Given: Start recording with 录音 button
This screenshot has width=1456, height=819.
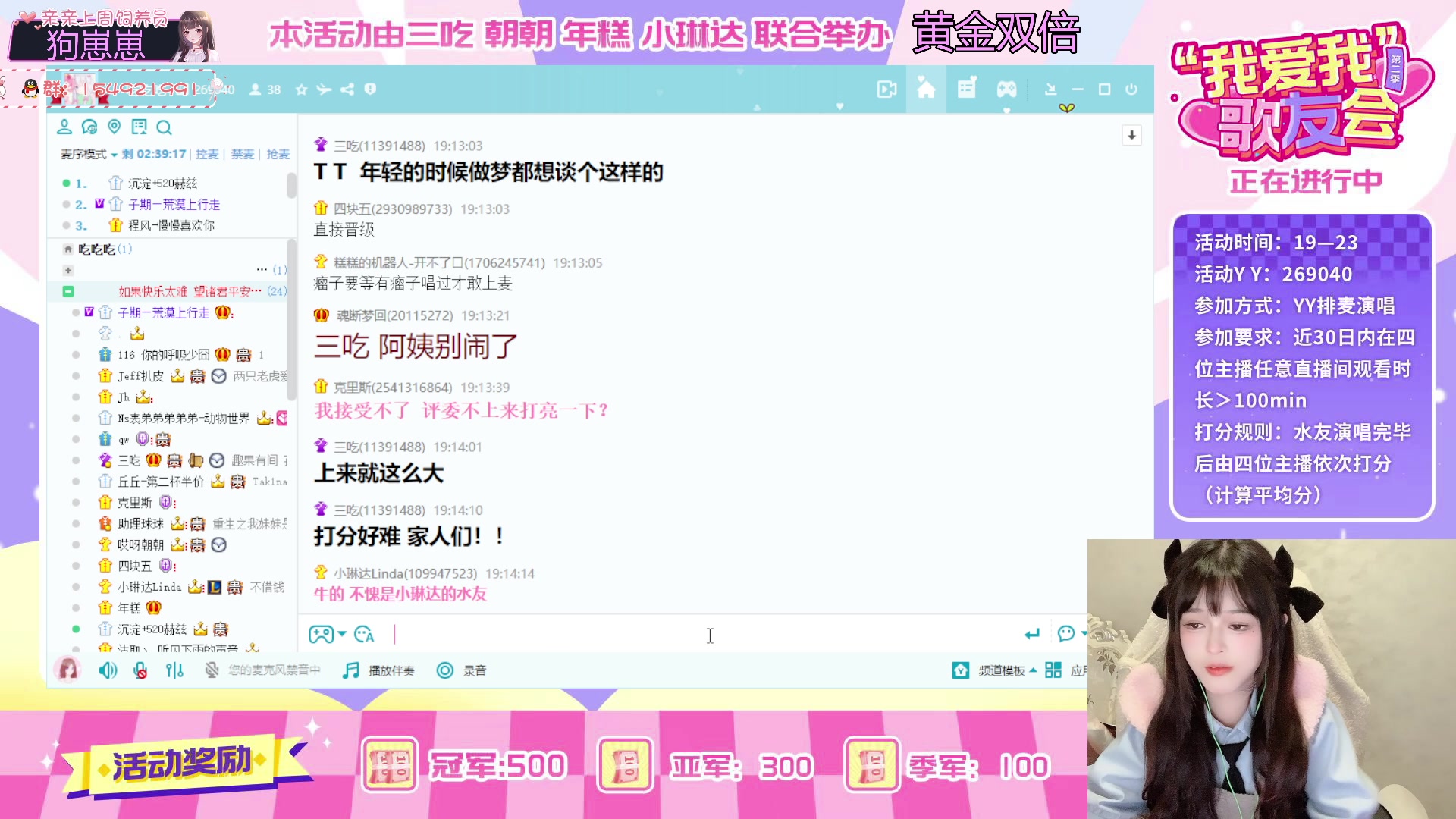Looking at the screenshot, I should tap(462, 670).
